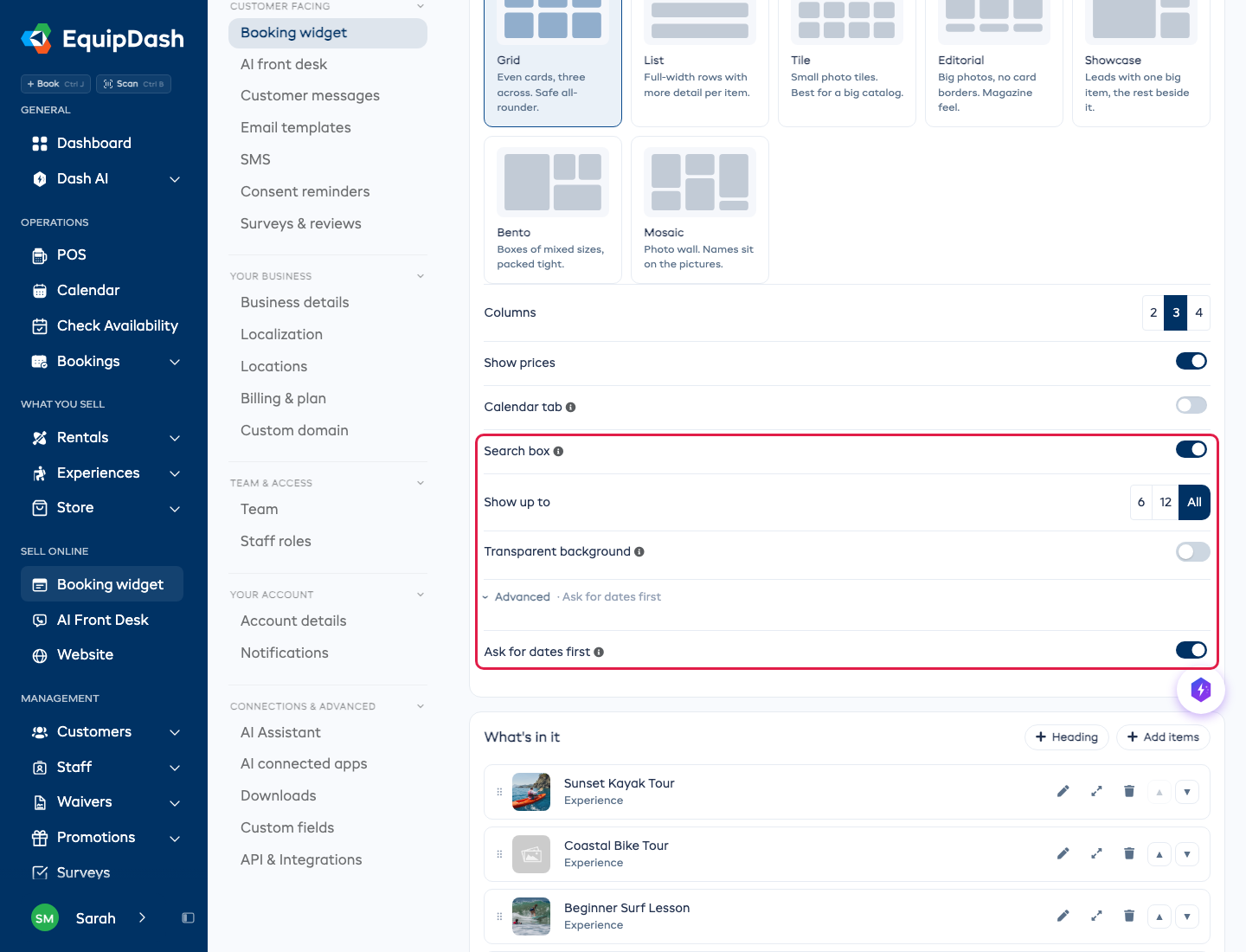Screen dimensions: 1246x952
Task: Click the drag handle for Sunset Kayak Tour
Action: tap(499, 792)
